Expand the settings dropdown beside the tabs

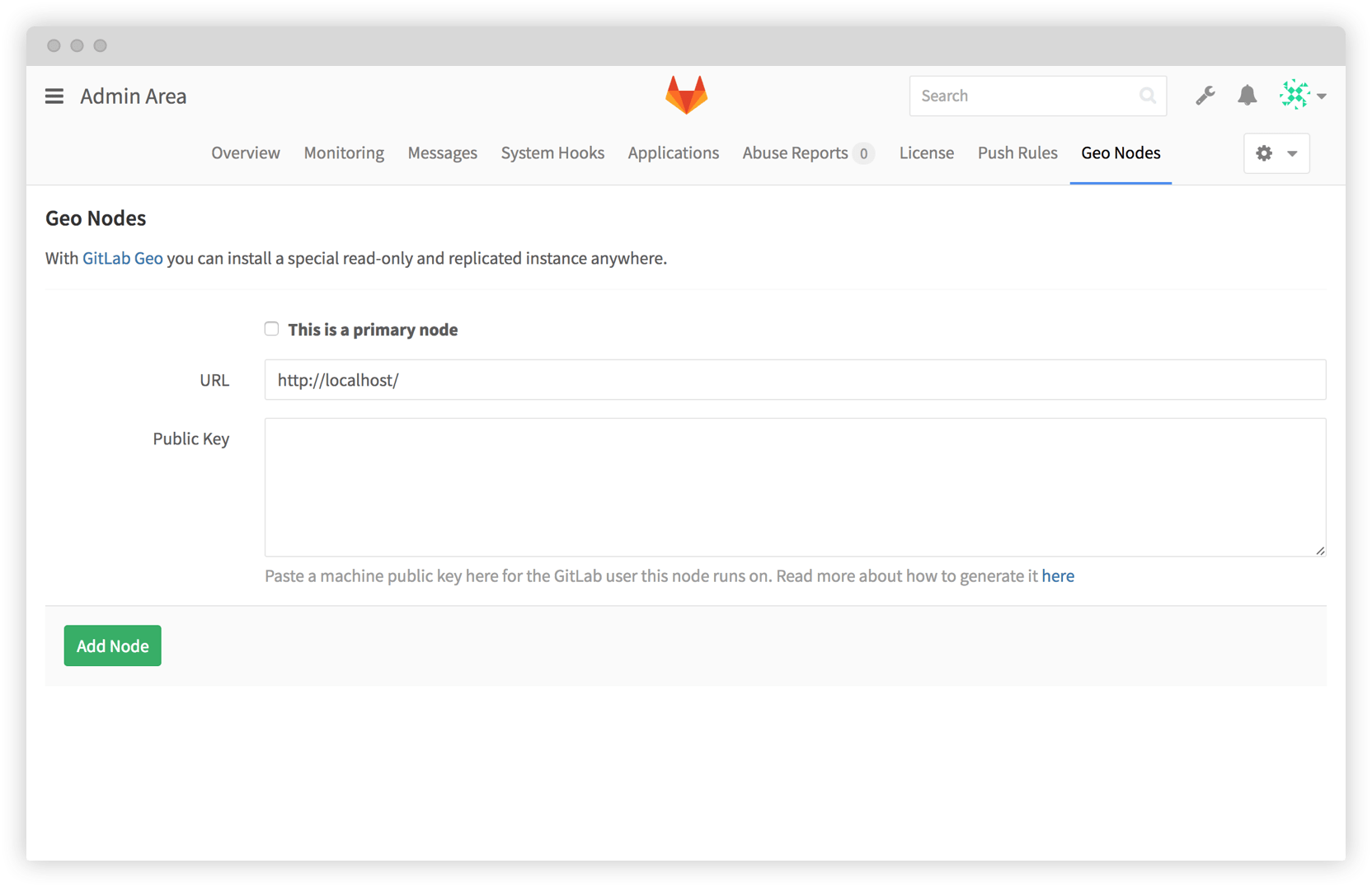pos(1276,153)
